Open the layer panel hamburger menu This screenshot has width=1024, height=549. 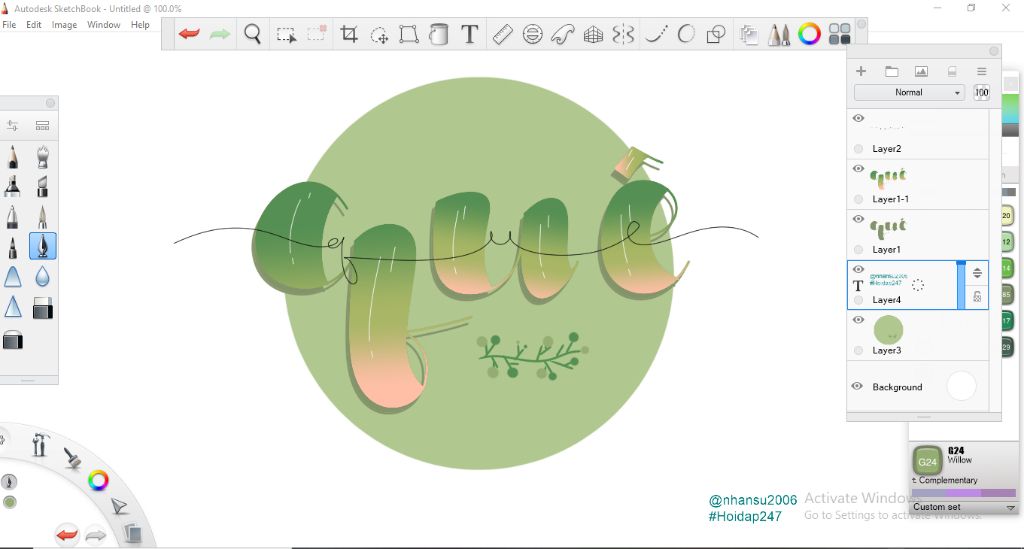pyautogui.click(x=982, y=71)
